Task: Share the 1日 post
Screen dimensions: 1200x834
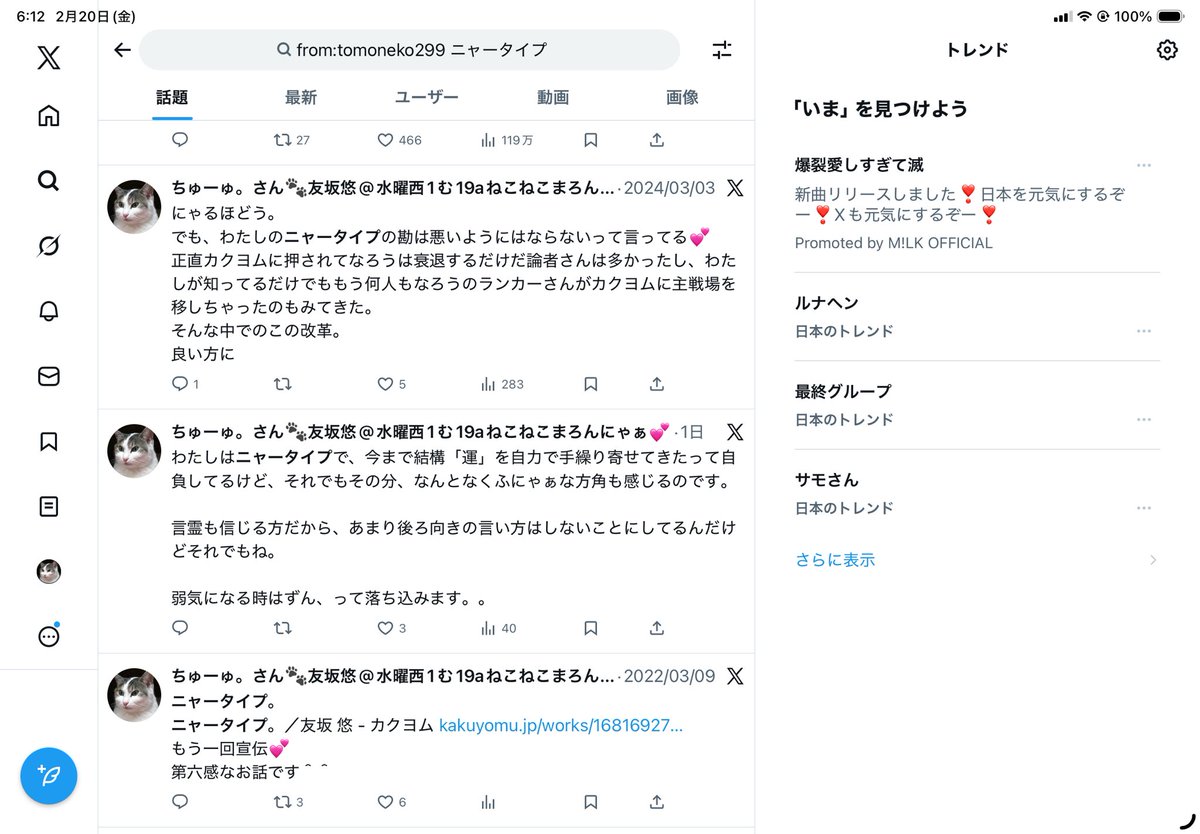Action: click(657, 628)
